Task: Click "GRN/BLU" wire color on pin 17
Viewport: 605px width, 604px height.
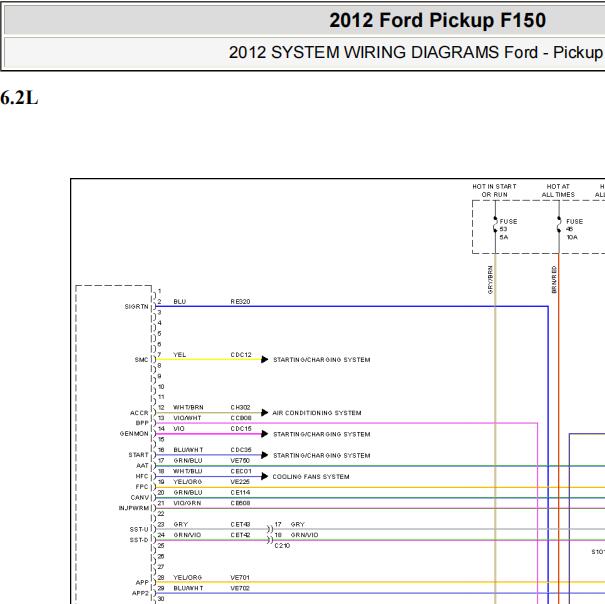Action: pos(188,460)
